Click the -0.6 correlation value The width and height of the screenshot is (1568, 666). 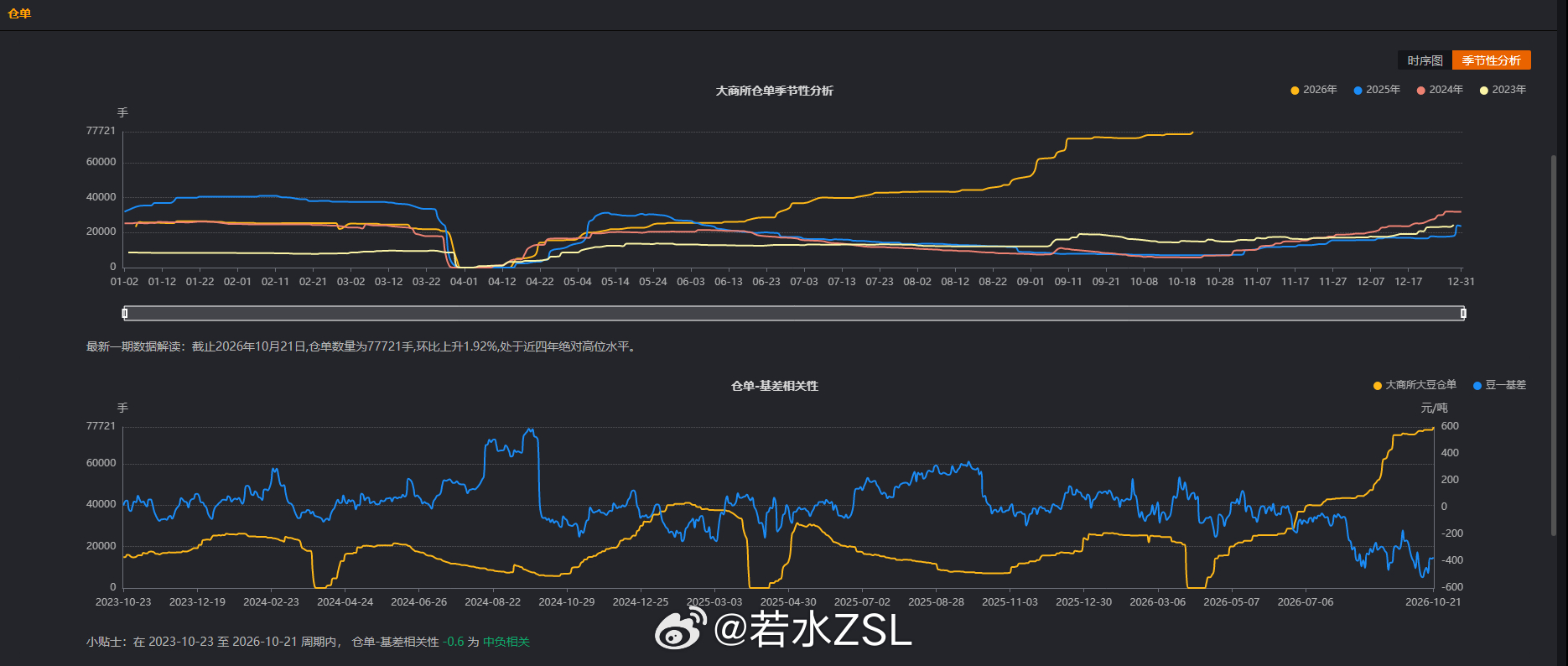(454, 642)
